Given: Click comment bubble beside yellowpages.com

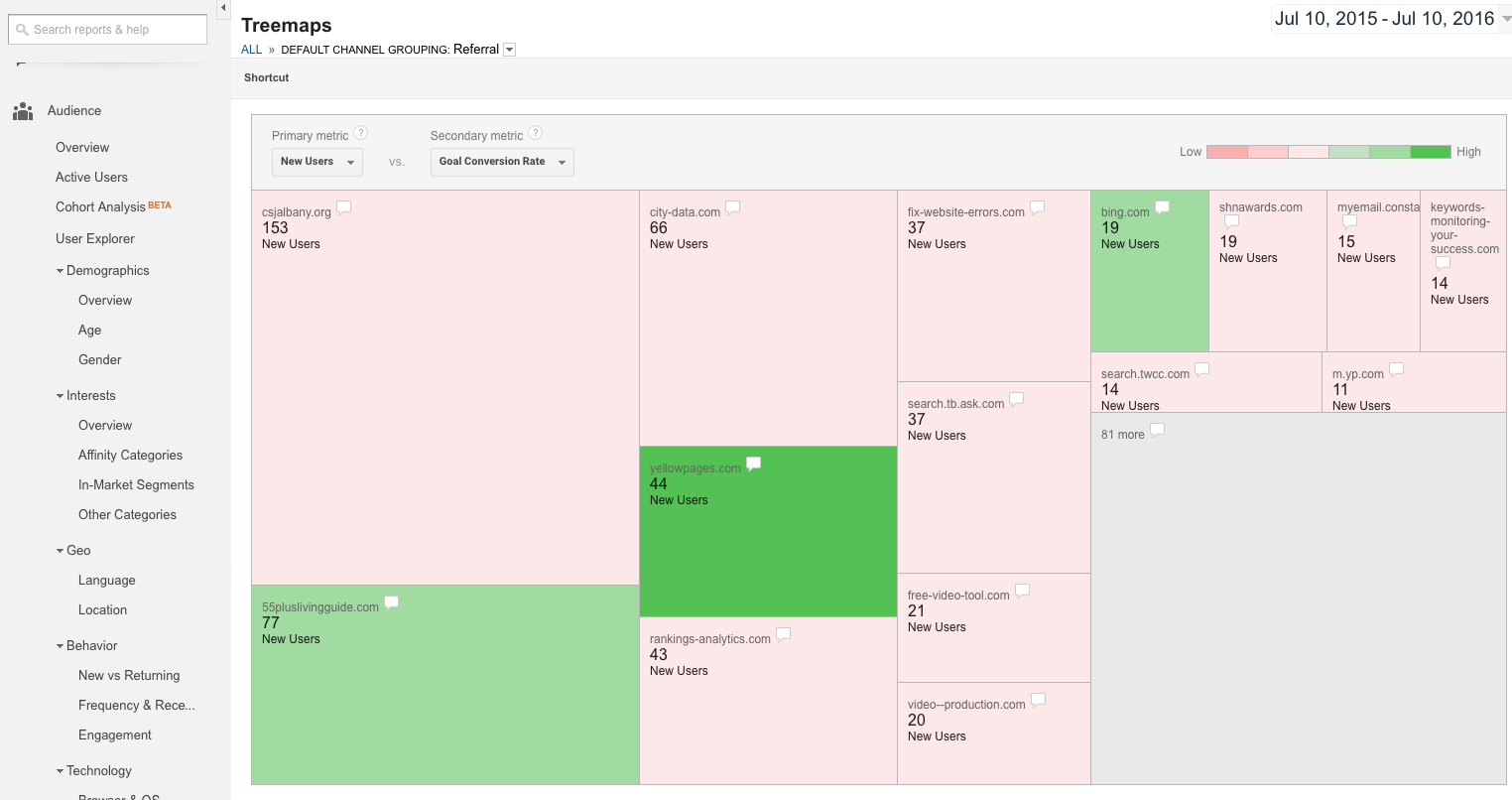Looking at the screenshot, I should click(x=754, y=465).
